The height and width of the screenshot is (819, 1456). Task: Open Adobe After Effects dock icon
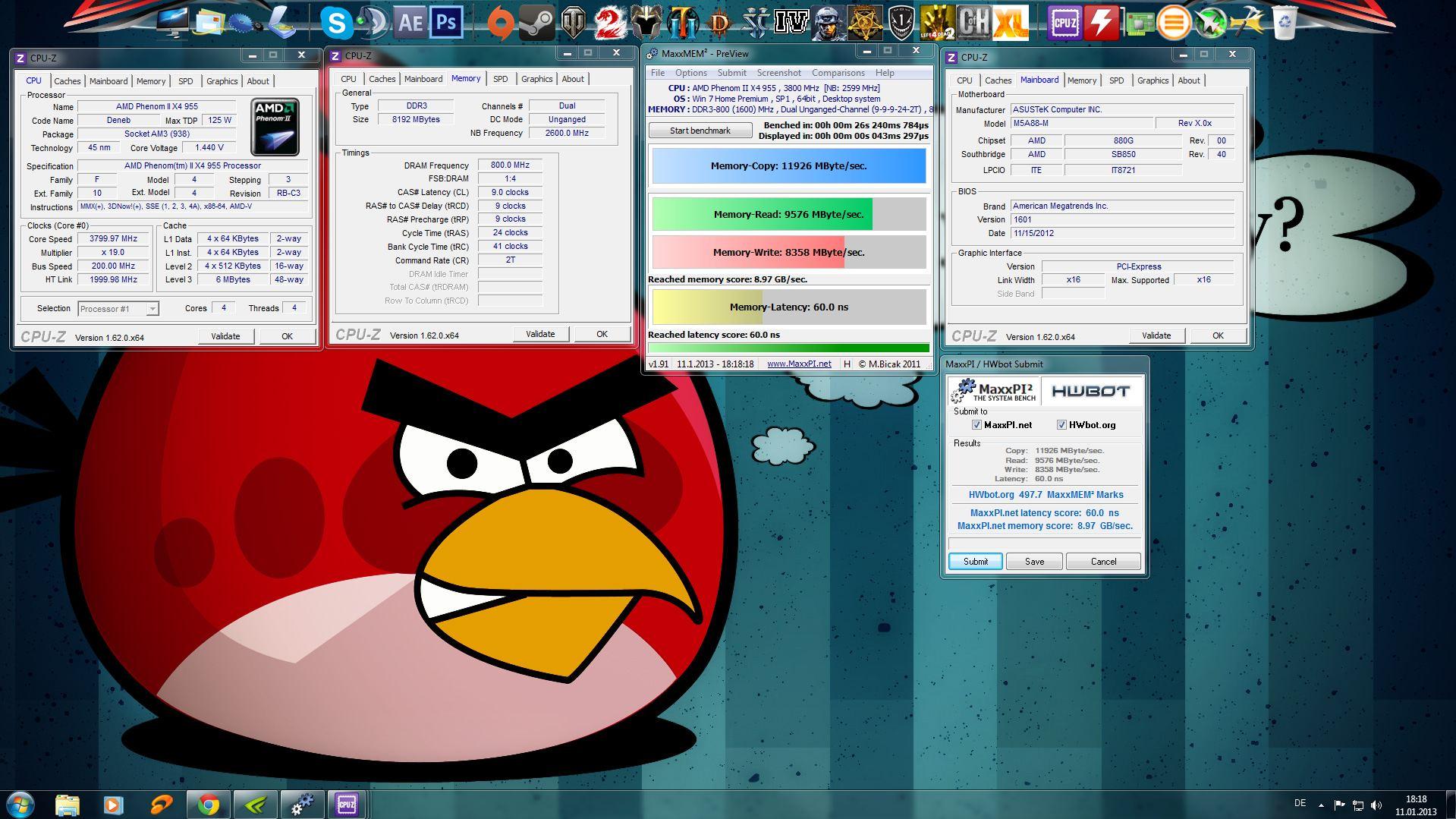410,23
